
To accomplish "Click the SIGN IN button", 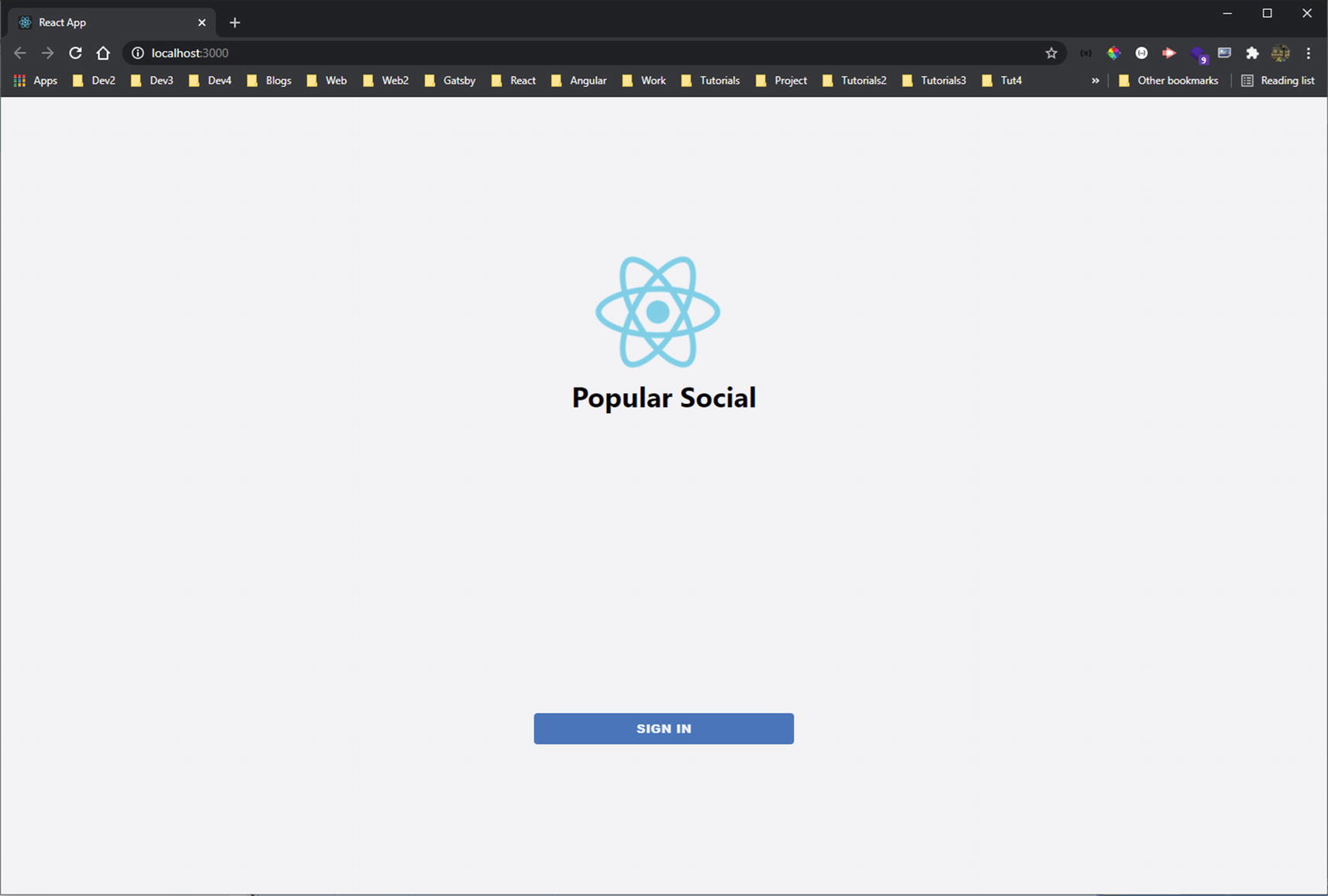I will [664, 729].
